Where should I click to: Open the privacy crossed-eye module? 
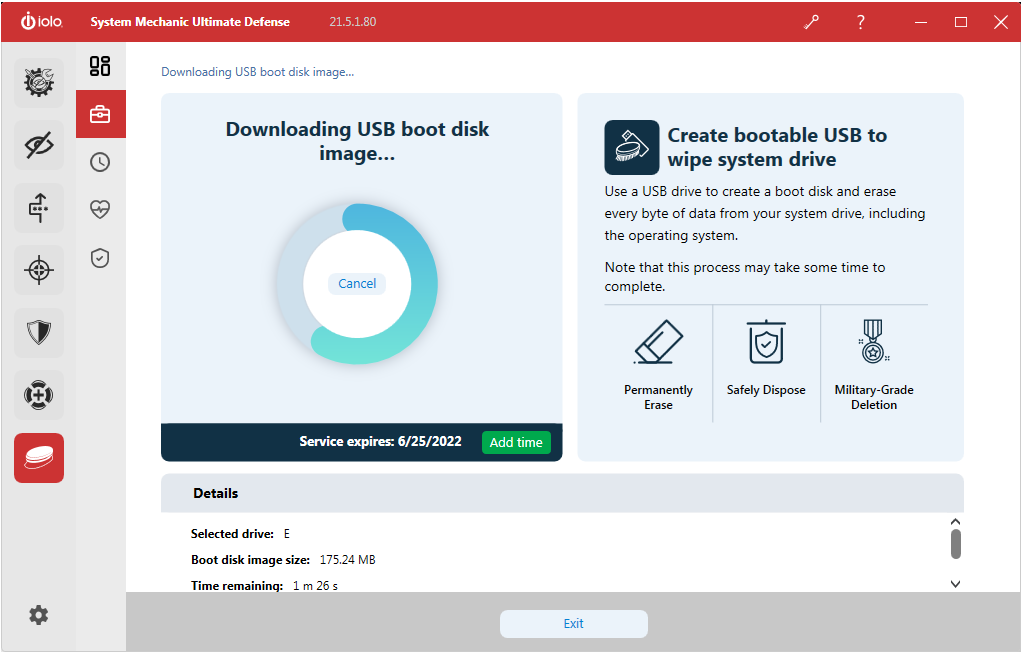pos(39,145)
